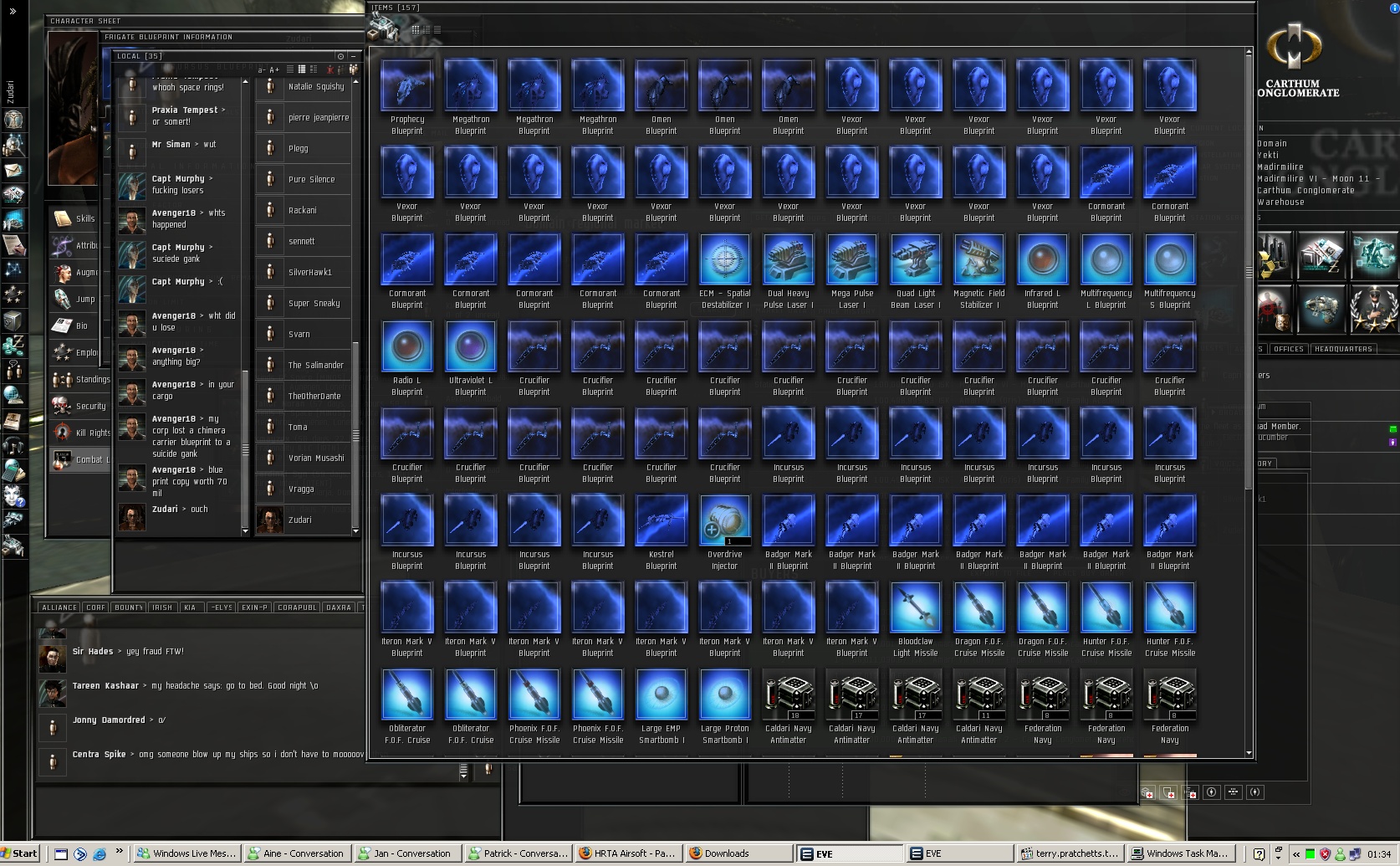1400x866 pixels.
Task: Select the Ultraviolet L Blueprint crystal
Action: 471,358
